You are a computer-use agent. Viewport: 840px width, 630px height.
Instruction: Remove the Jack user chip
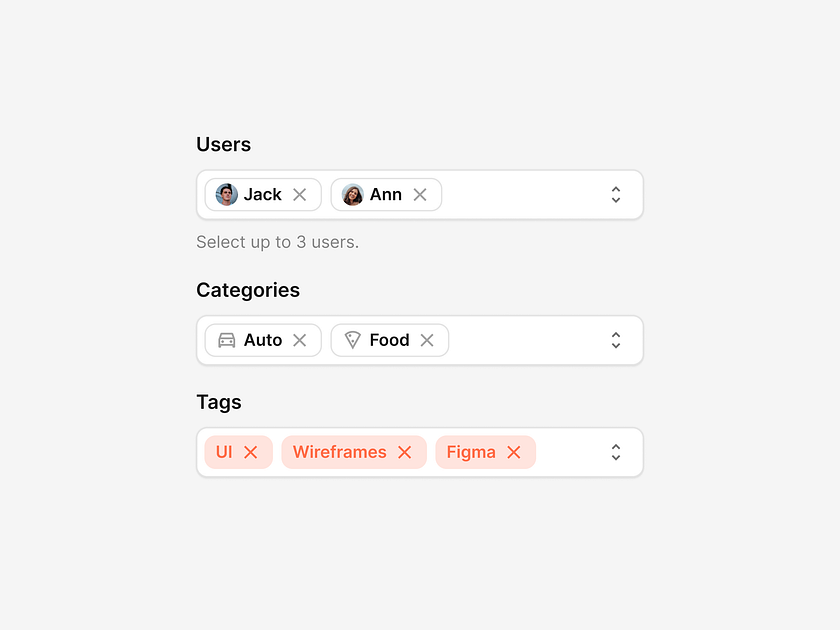(x=300, y=195)
